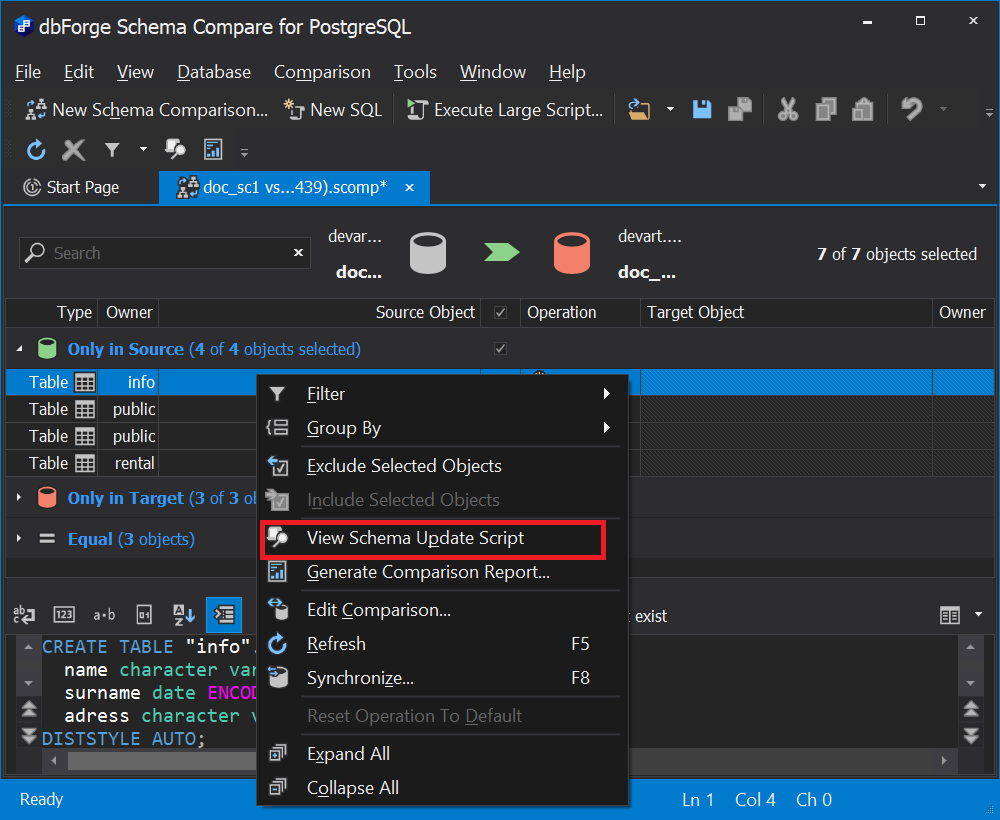Toggle the Only in Source group checkbox
Viewport: 1000px width, 820px height.
pyautogui.click(x=501, y=349)
